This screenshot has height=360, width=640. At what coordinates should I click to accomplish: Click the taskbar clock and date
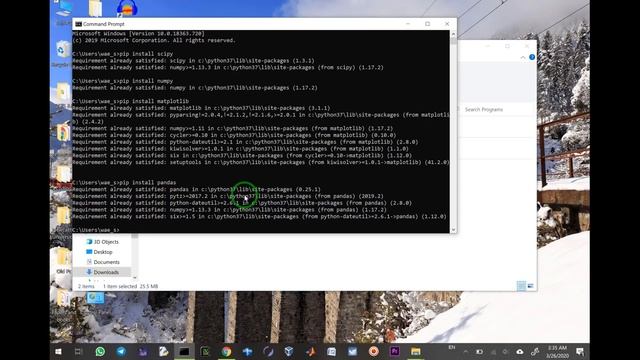pos(557,351)
